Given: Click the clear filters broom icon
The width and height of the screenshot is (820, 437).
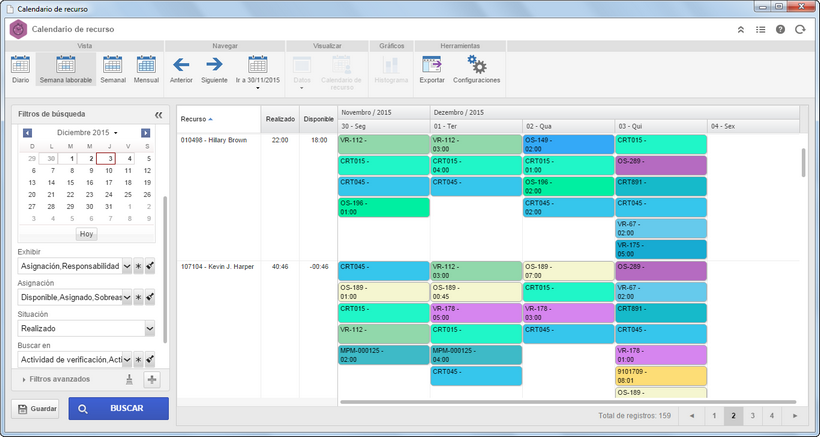Looking at the screenshot, I should click(x=129, y=380).
